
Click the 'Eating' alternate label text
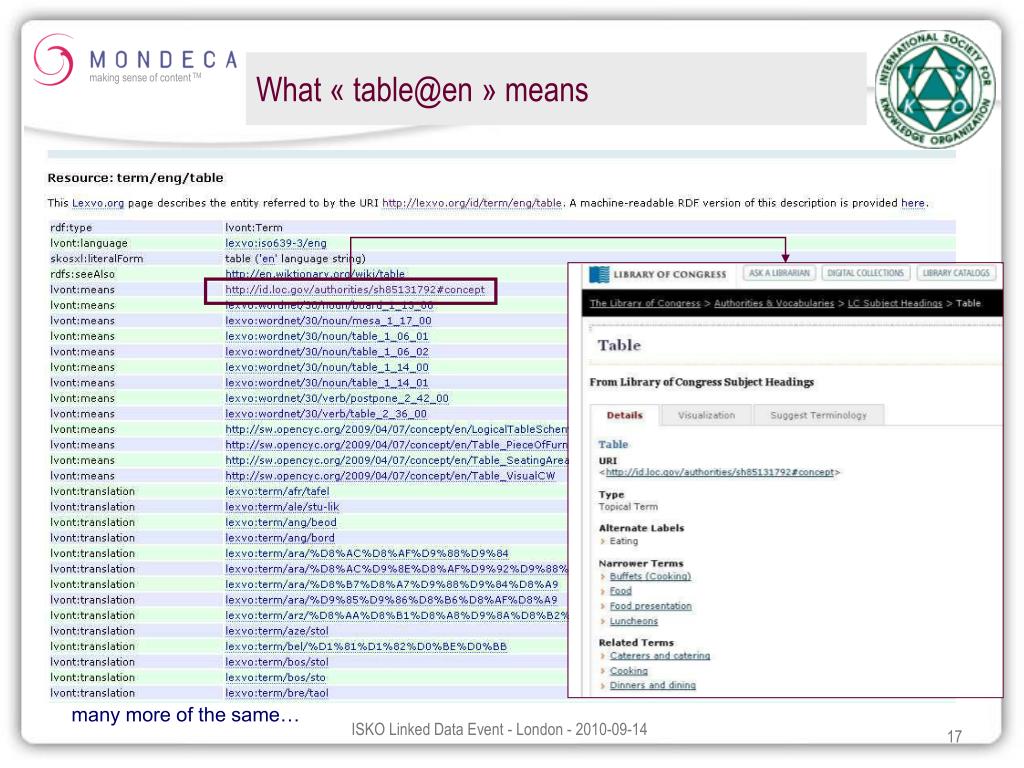pyautogui.click(x=624, y=541)
